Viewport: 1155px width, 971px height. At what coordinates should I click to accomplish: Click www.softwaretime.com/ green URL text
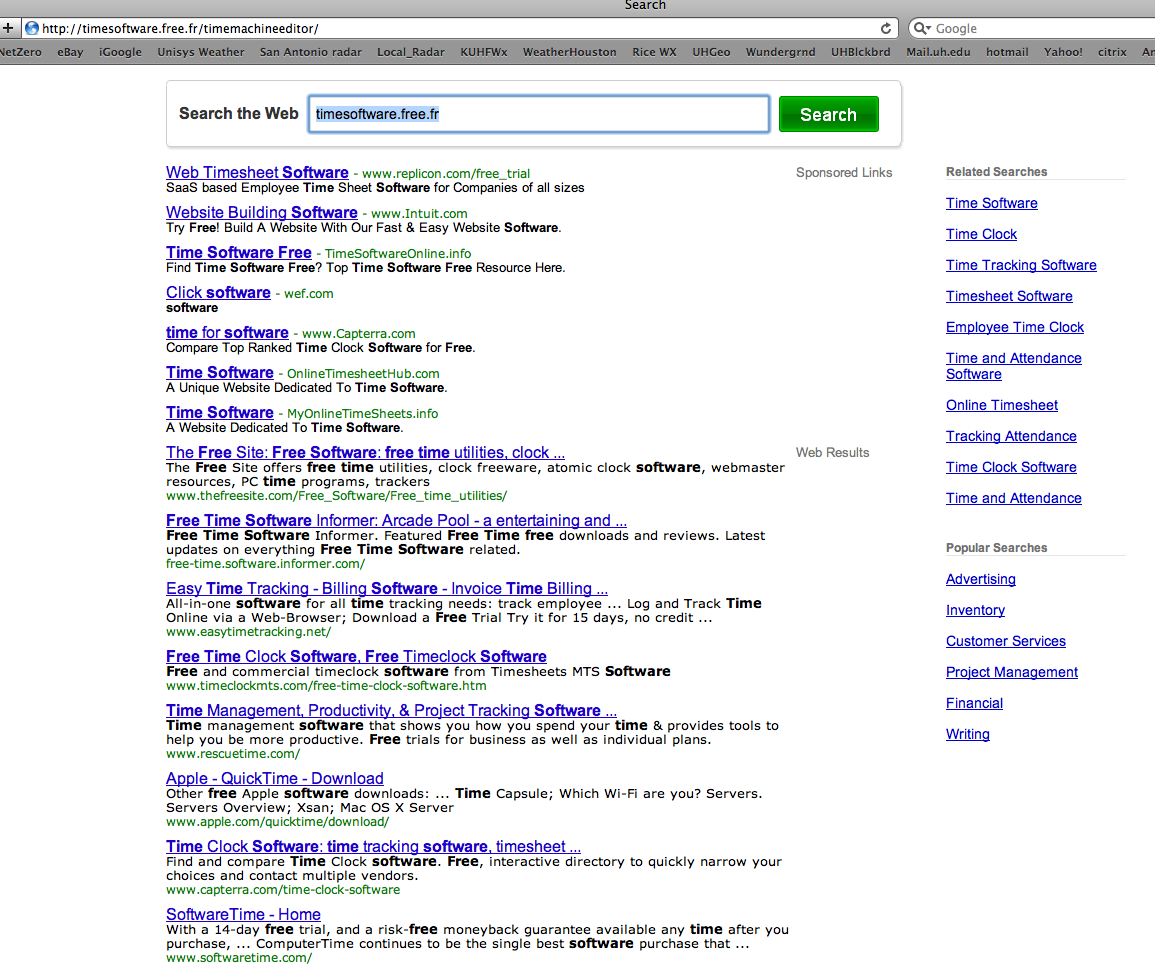(239, 958)
